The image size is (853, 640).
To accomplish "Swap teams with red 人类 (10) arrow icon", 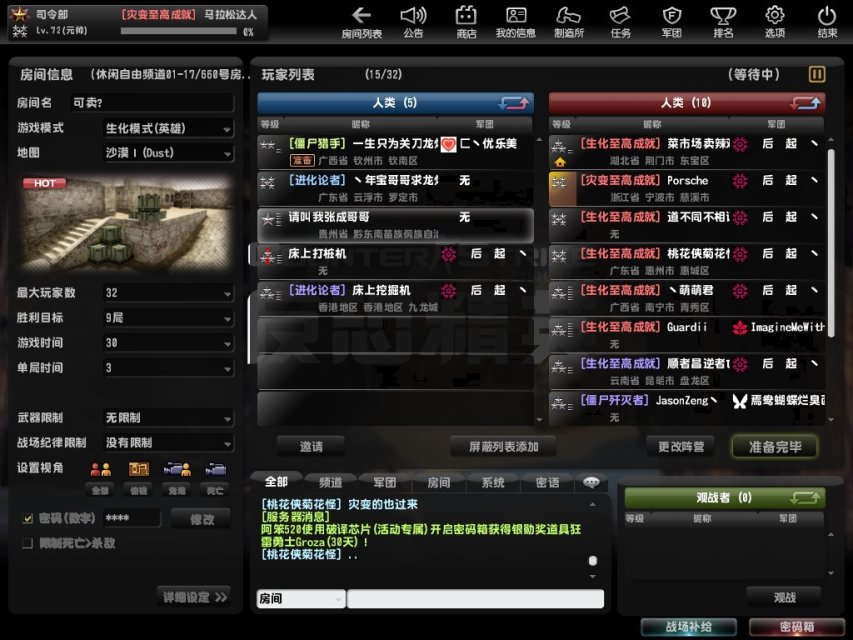I will [x=806, y=103].
